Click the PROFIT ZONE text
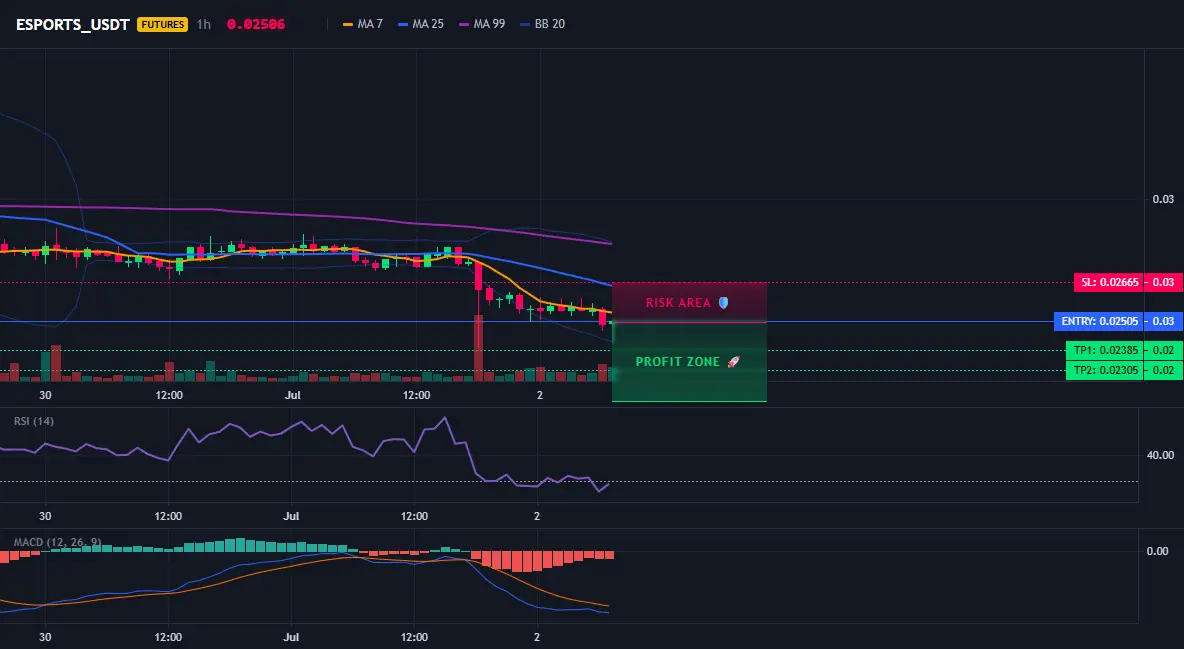Screen dimensions: 1184x649 (x=678, y=362)
